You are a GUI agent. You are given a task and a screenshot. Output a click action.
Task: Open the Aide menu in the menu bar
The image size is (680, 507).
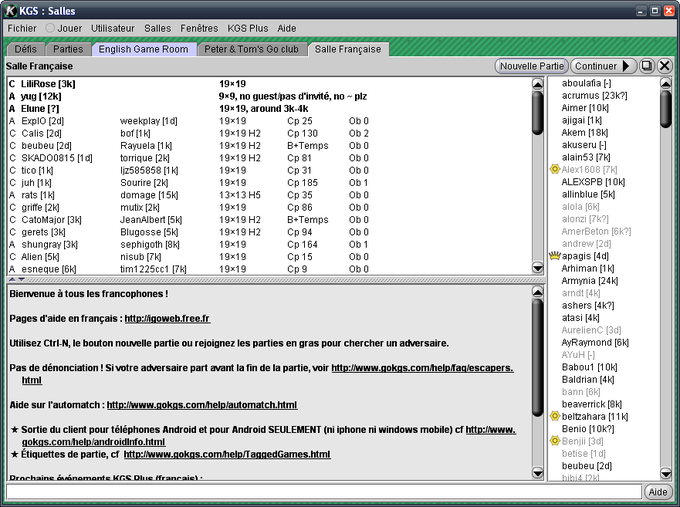click(287, 28)
